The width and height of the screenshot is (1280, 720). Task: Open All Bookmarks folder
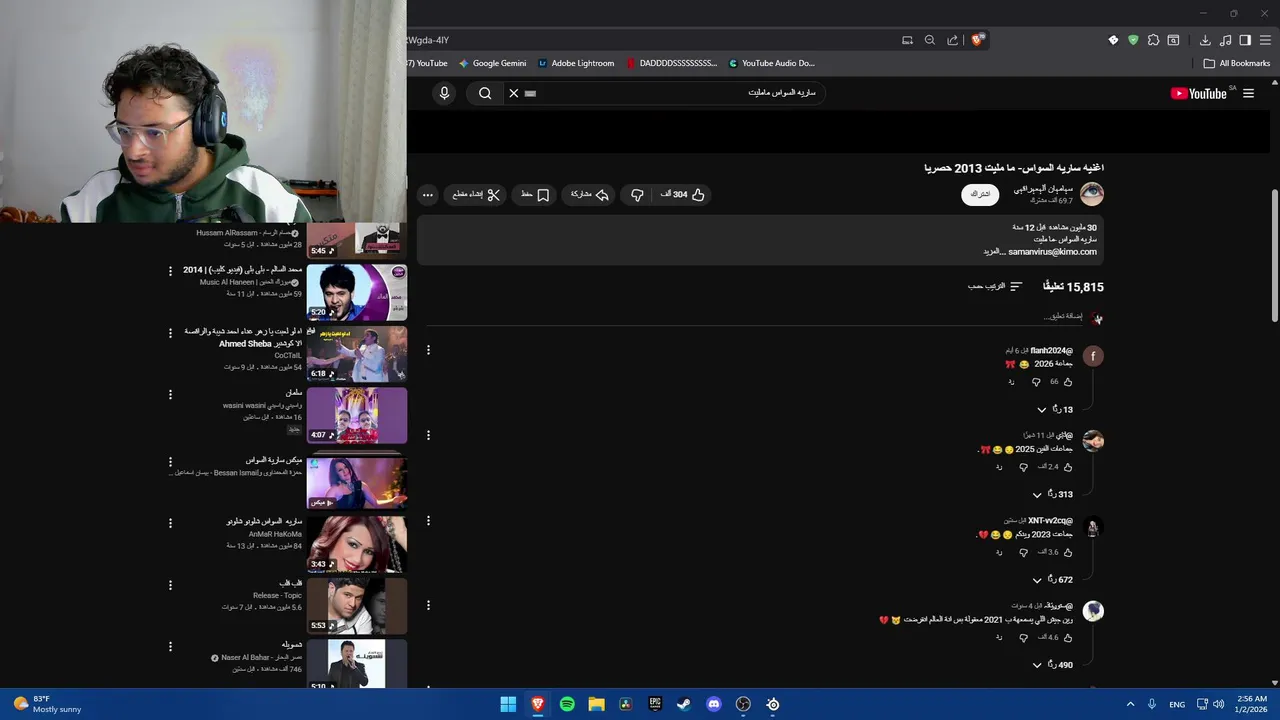pyautogui.click(x=1237, y=63)
